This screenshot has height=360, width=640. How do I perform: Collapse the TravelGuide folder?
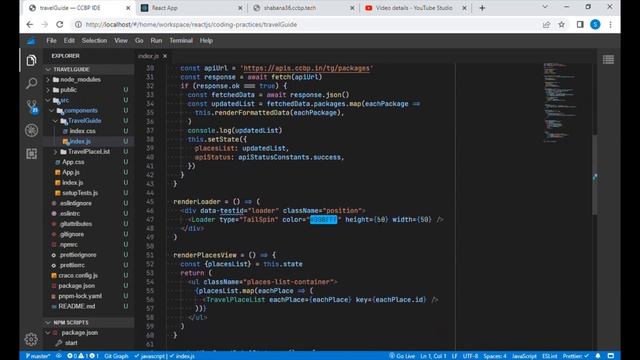coord(55,121)
